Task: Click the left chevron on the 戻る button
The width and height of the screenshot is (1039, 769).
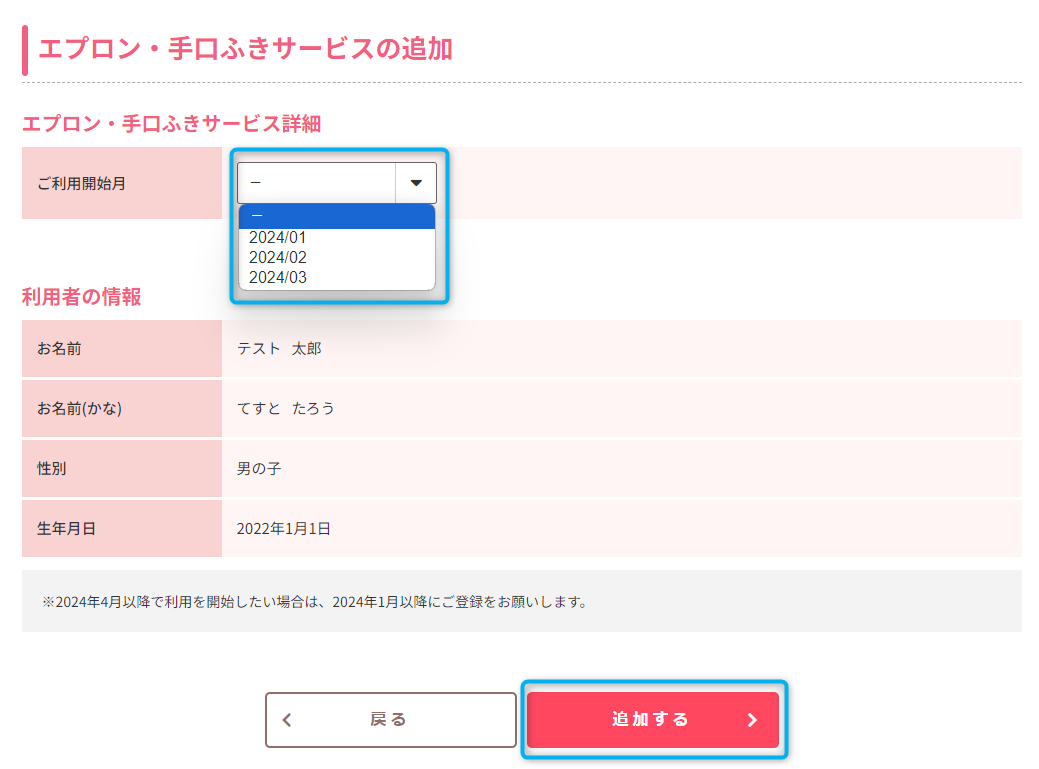Action: click(288, 720)
